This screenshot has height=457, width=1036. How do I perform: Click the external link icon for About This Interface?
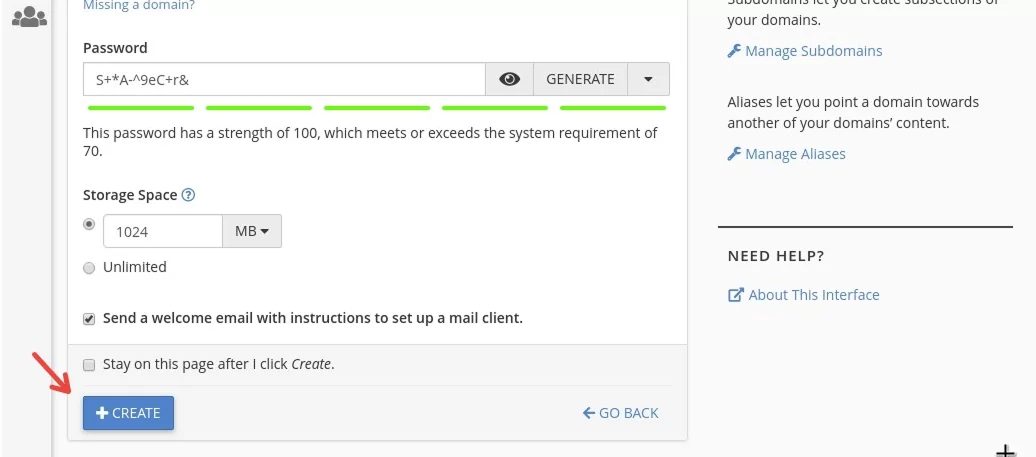[735, 295]
